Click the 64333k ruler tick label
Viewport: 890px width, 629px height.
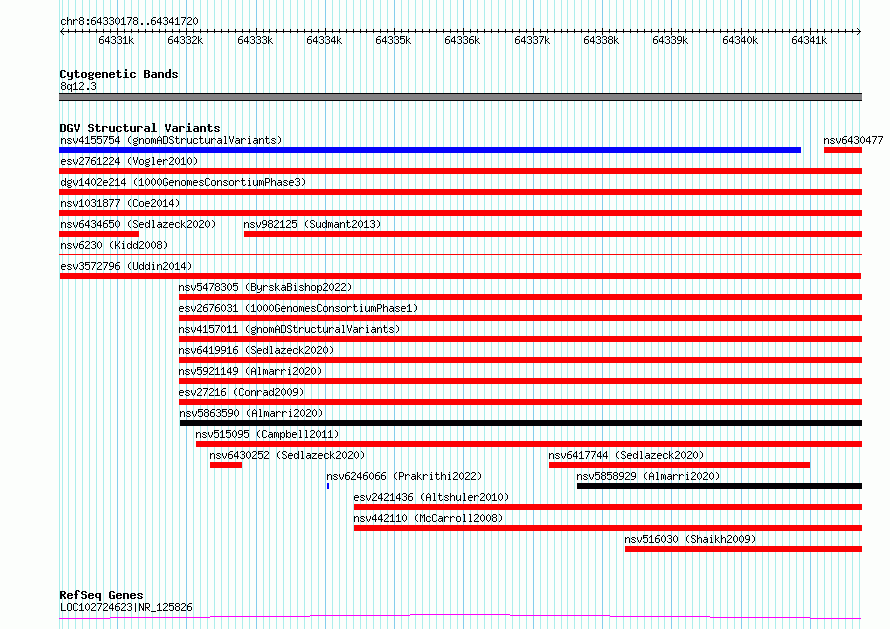pyautogui.click(x=255, y=40)
